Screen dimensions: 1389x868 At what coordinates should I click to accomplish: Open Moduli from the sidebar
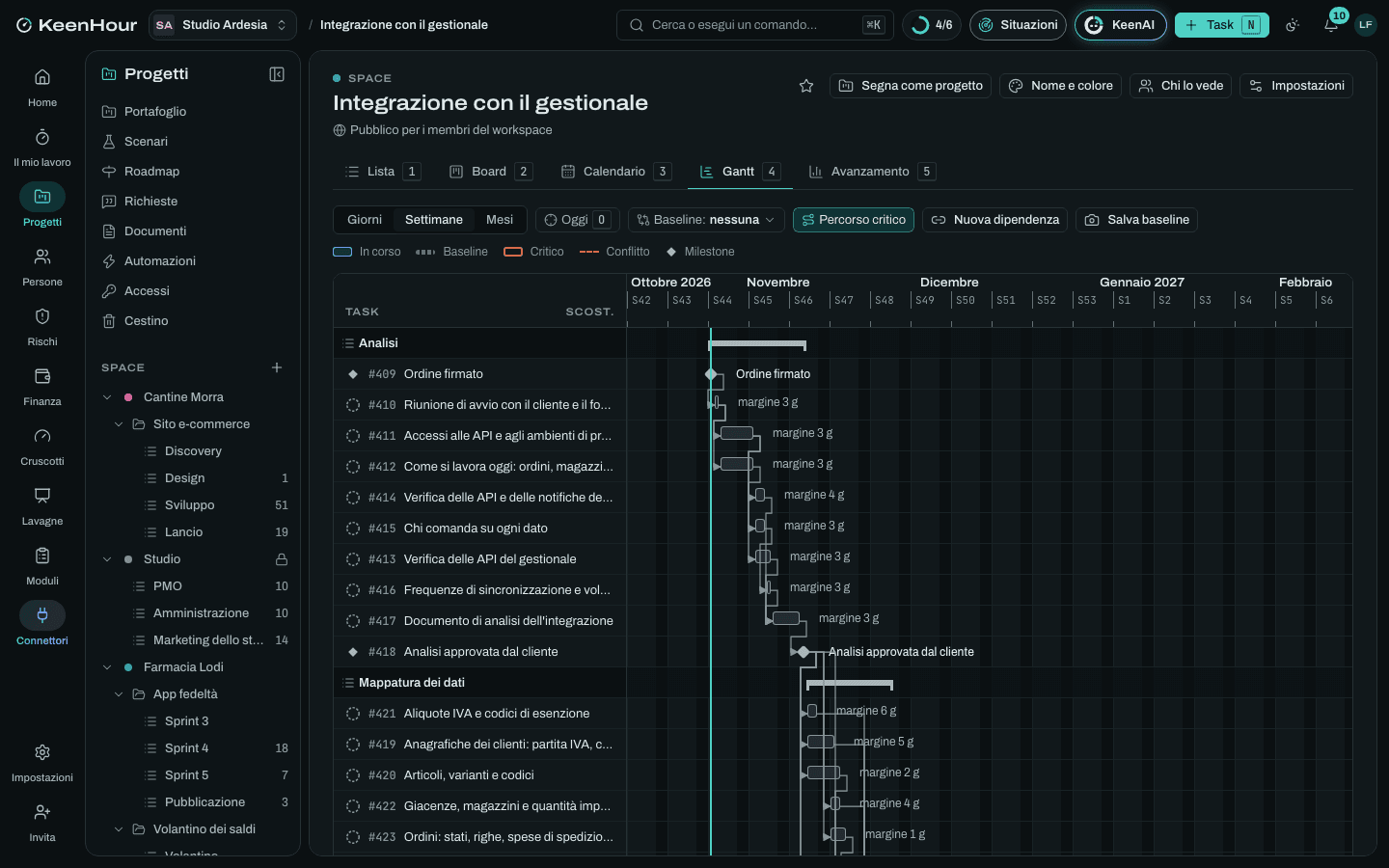[x=42, y=566]
